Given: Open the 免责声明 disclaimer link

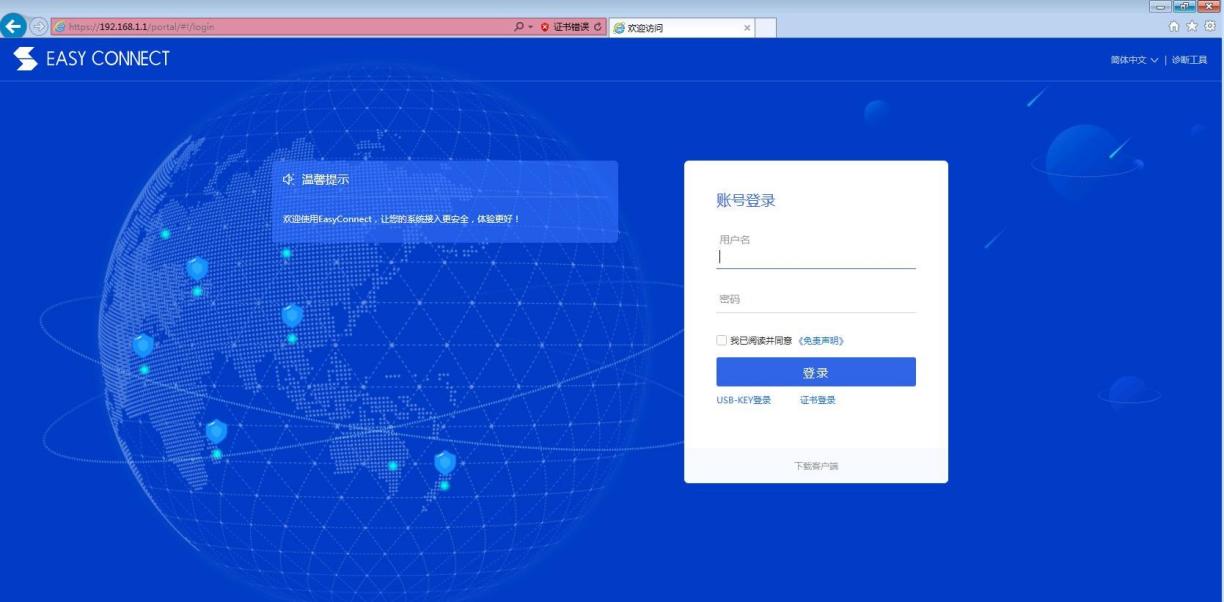Looking at the screenshot, I should [x=821, y=341].
